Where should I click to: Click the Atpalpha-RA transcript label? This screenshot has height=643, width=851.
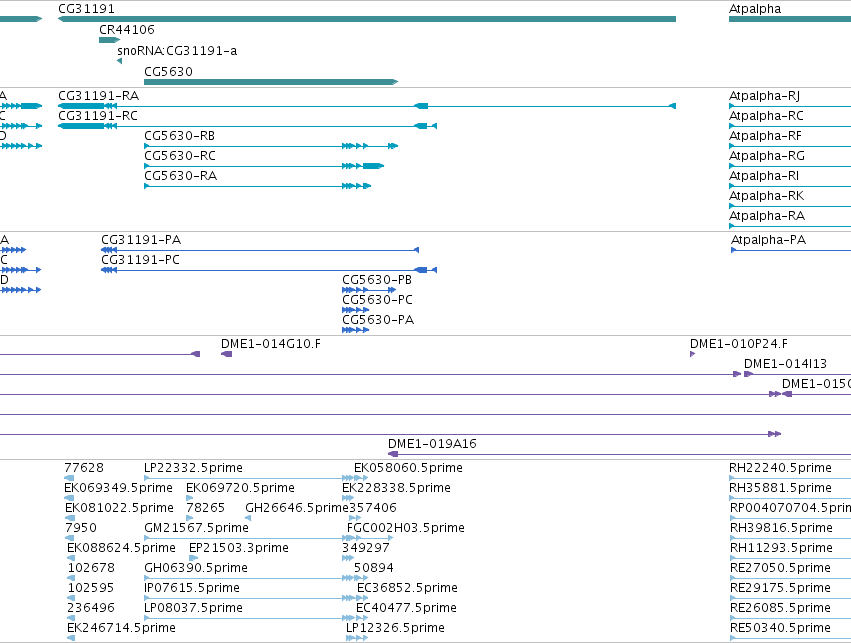point(766,216)
